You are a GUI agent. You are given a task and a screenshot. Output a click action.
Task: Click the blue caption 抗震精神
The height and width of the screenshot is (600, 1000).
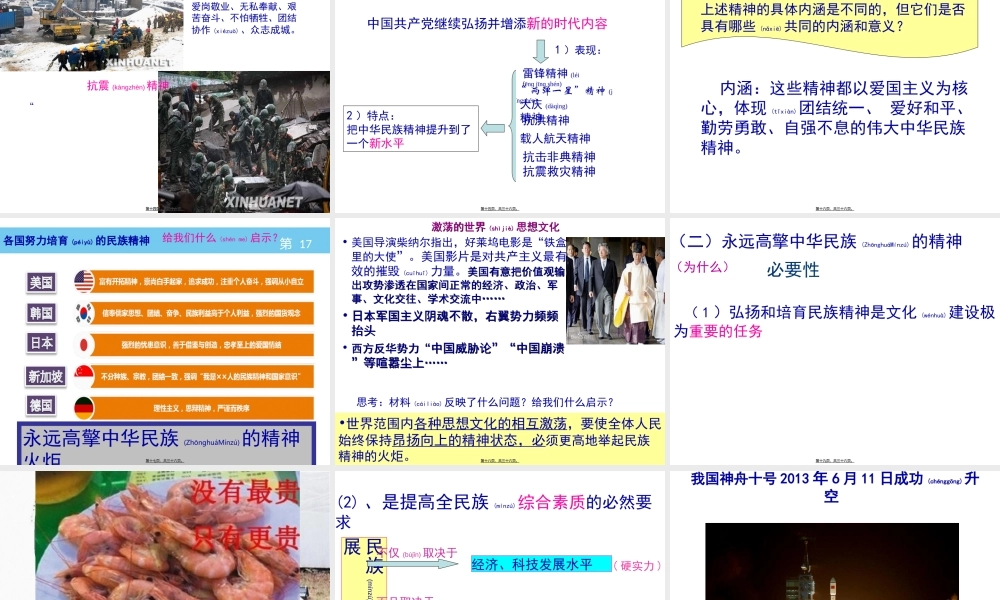123,87
